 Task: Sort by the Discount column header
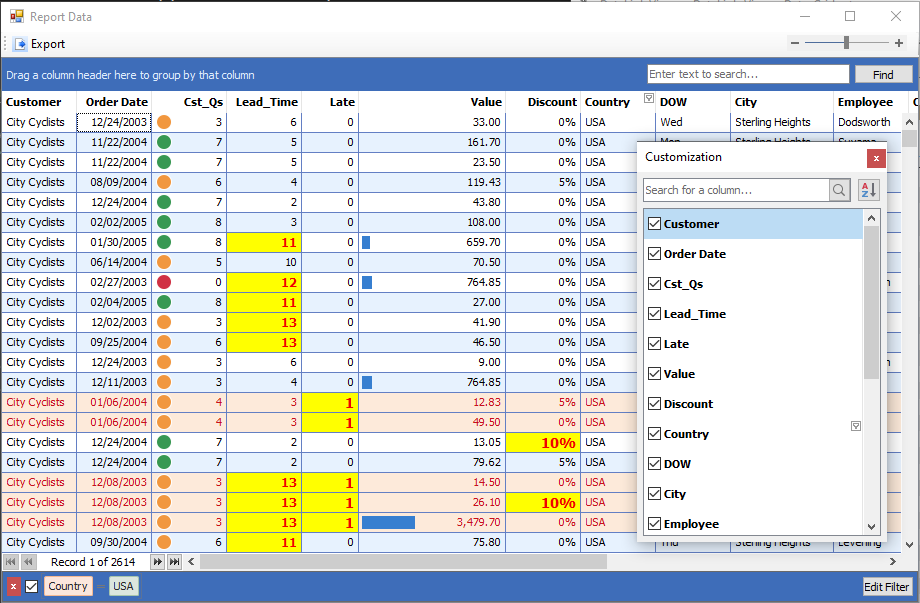point(543,101)
